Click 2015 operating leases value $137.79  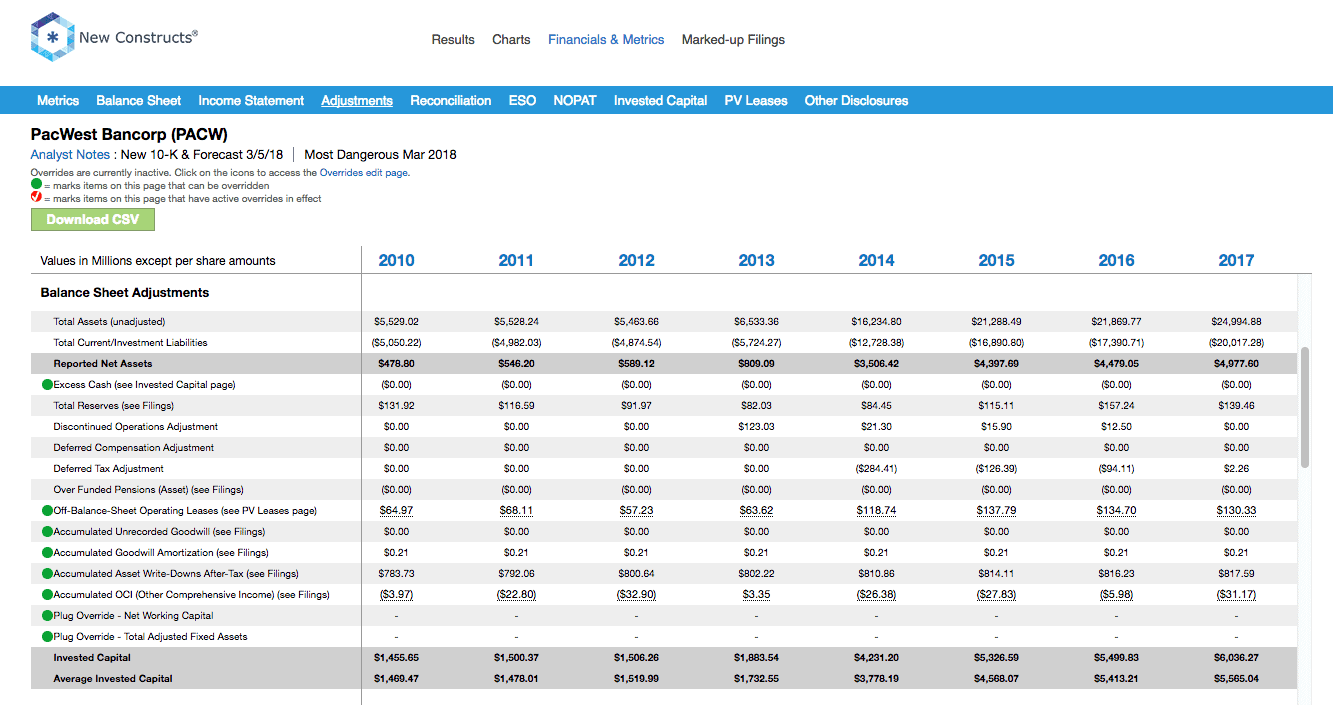click(x=996, y=511)
